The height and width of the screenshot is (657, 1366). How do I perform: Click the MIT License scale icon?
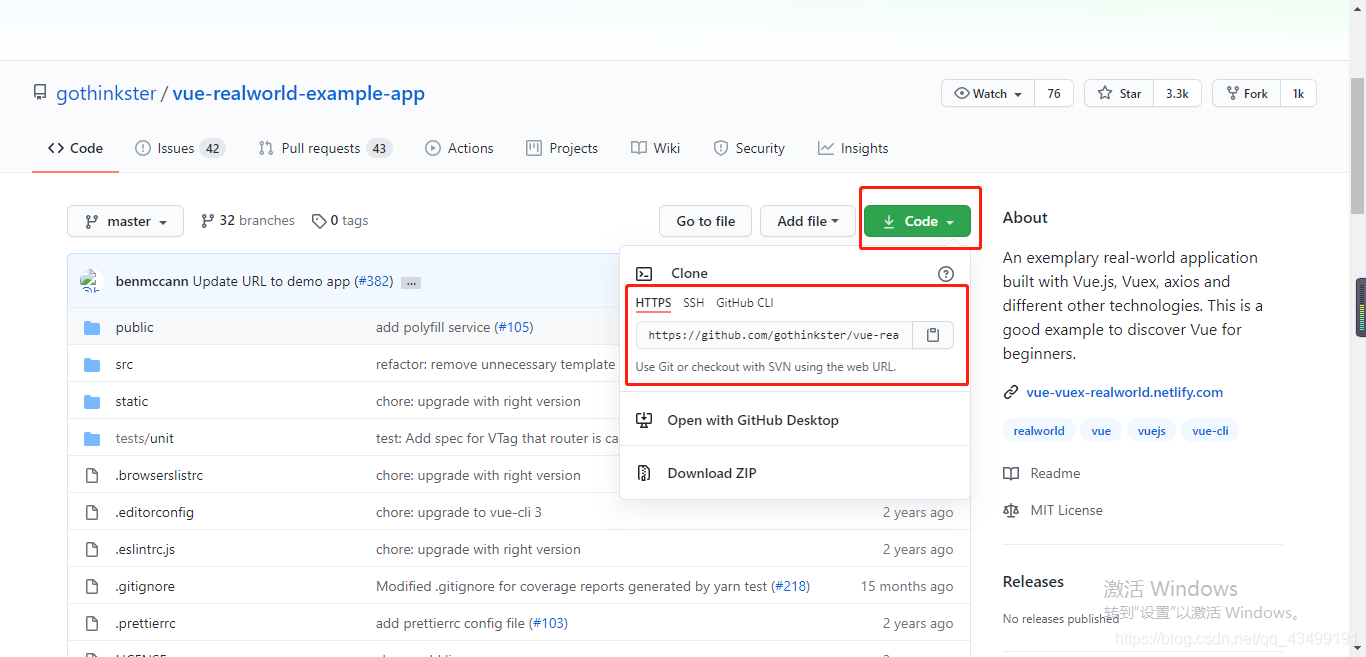point(1011,511)
